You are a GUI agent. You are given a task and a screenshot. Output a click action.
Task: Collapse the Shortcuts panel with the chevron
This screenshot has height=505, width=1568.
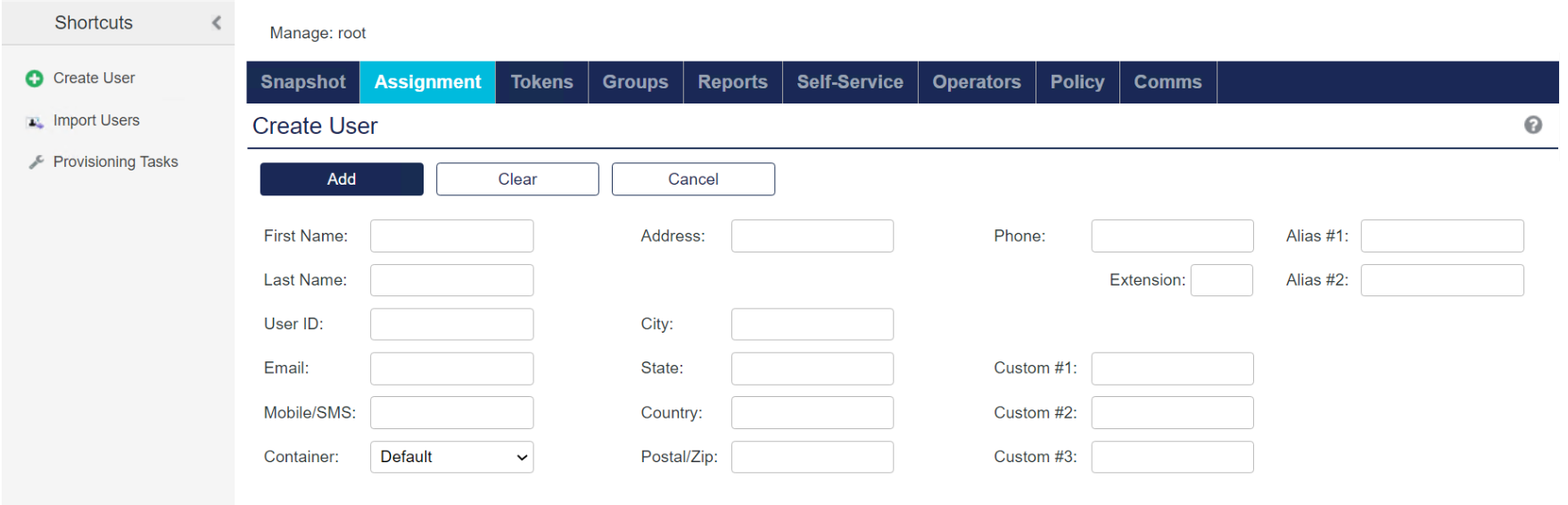pyautogui.click(x=216, y=23)
